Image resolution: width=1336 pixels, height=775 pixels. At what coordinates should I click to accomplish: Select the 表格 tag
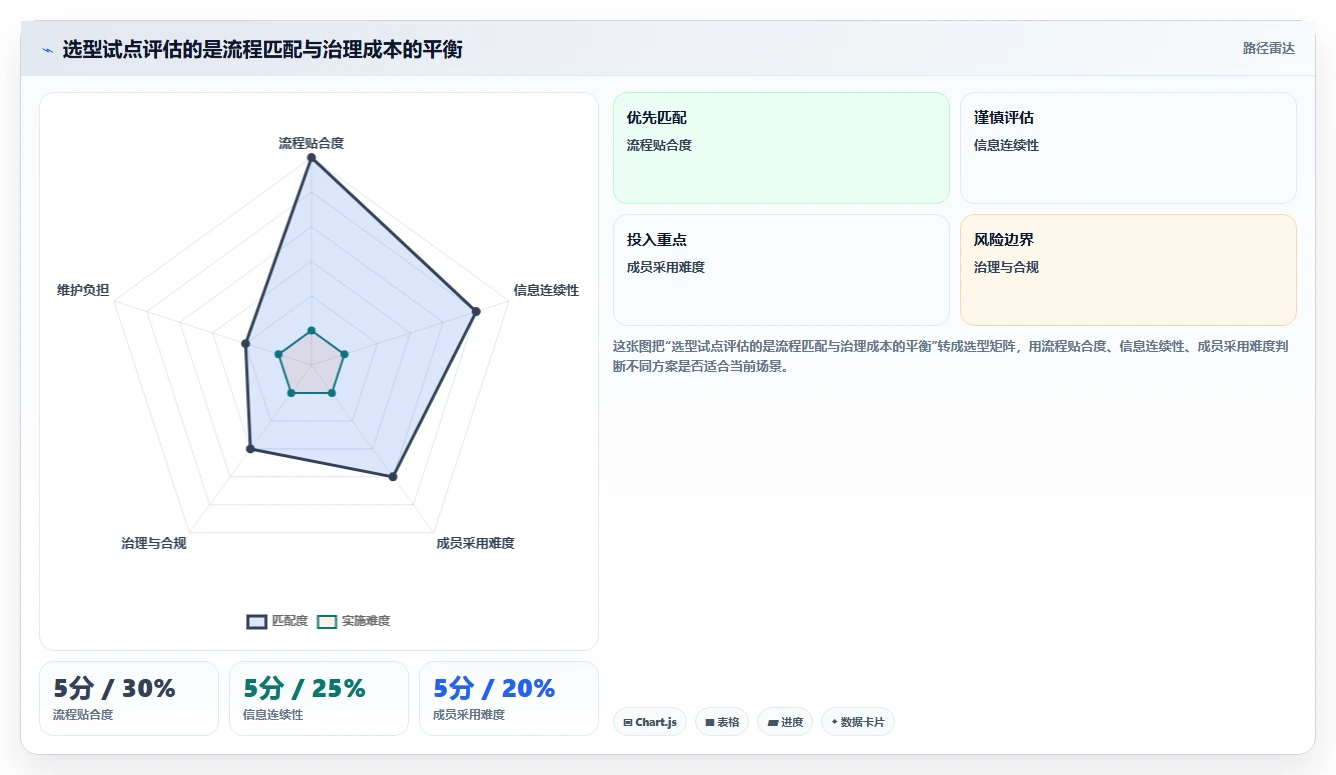point(722,722)
